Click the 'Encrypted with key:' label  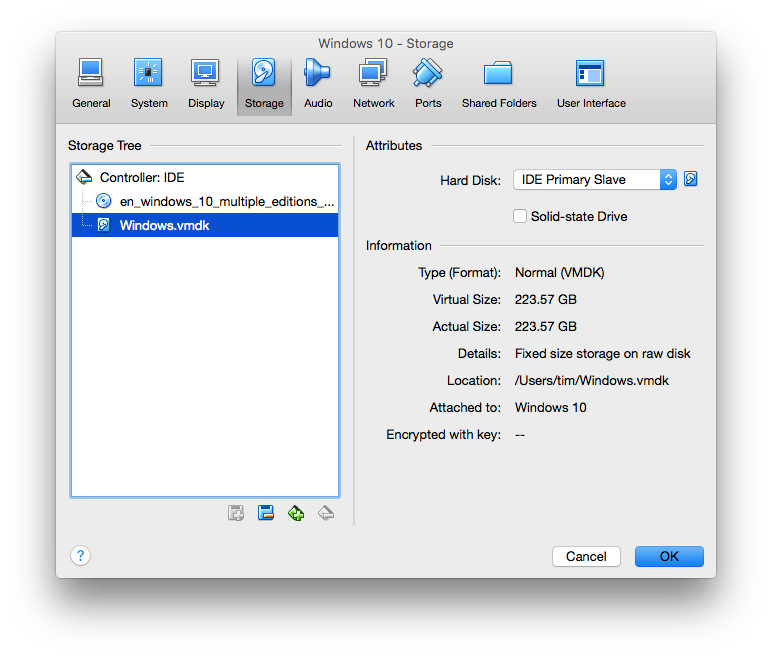pos(443,434)
